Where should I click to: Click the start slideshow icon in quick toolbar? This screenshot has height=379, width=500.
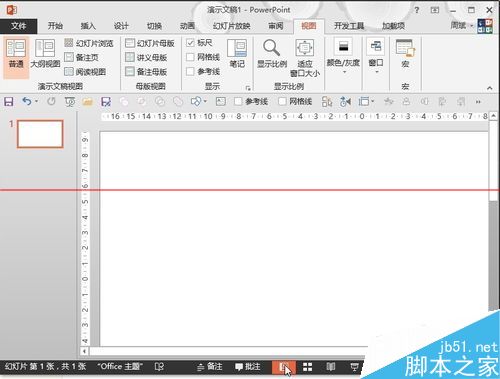click(70, 101)
